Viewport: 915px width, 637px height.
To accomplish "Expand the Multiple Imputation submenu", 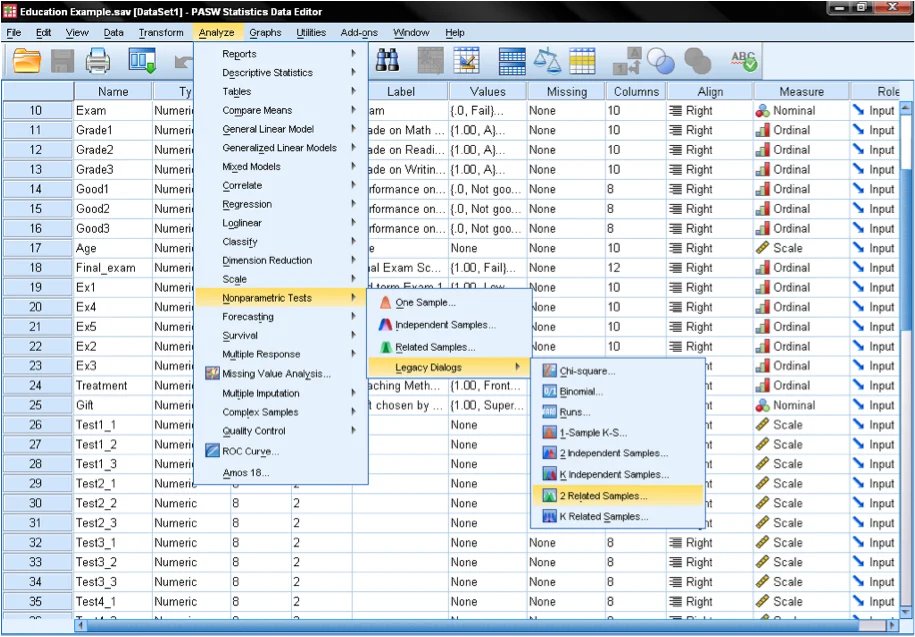I will tap(281, 393).
